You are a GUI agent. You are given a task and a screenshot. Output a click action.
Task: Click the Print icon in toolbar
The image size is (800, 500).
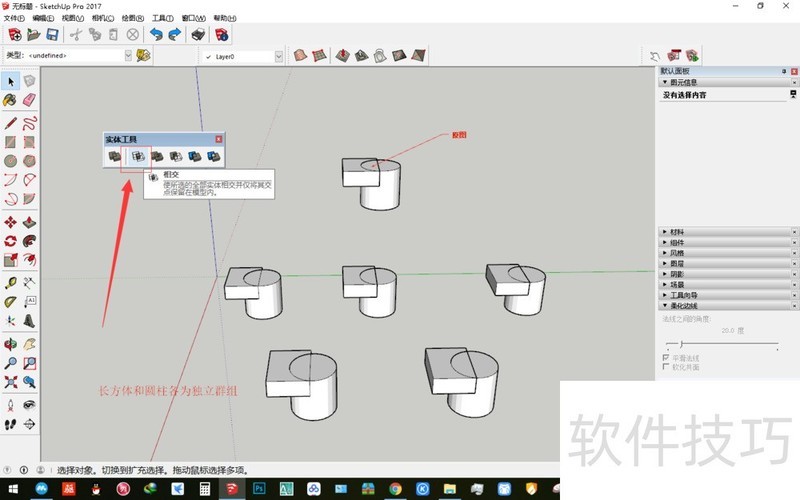click(198, 34)
